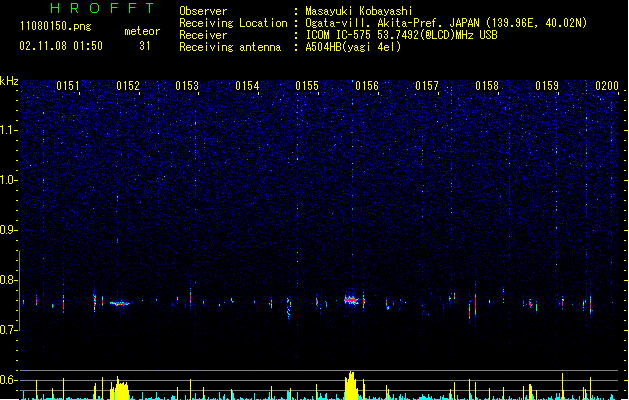
Task: Click the Receiving Location label
Action: (x=233, y=23)
